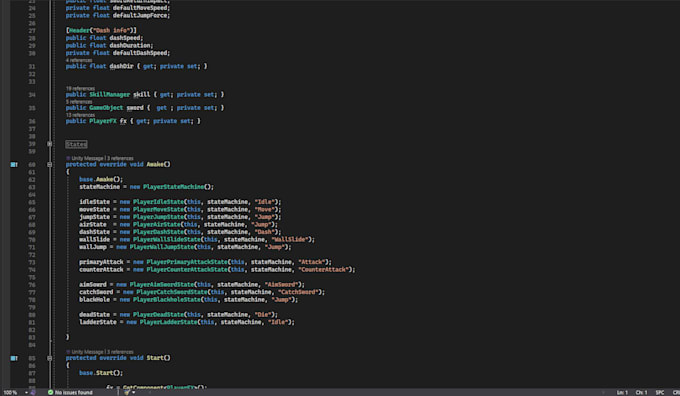This screenshot has width=680, height=396.
Task: Click PlayerBlackHoleState on line 78
Action: click(x=167, y=300)
